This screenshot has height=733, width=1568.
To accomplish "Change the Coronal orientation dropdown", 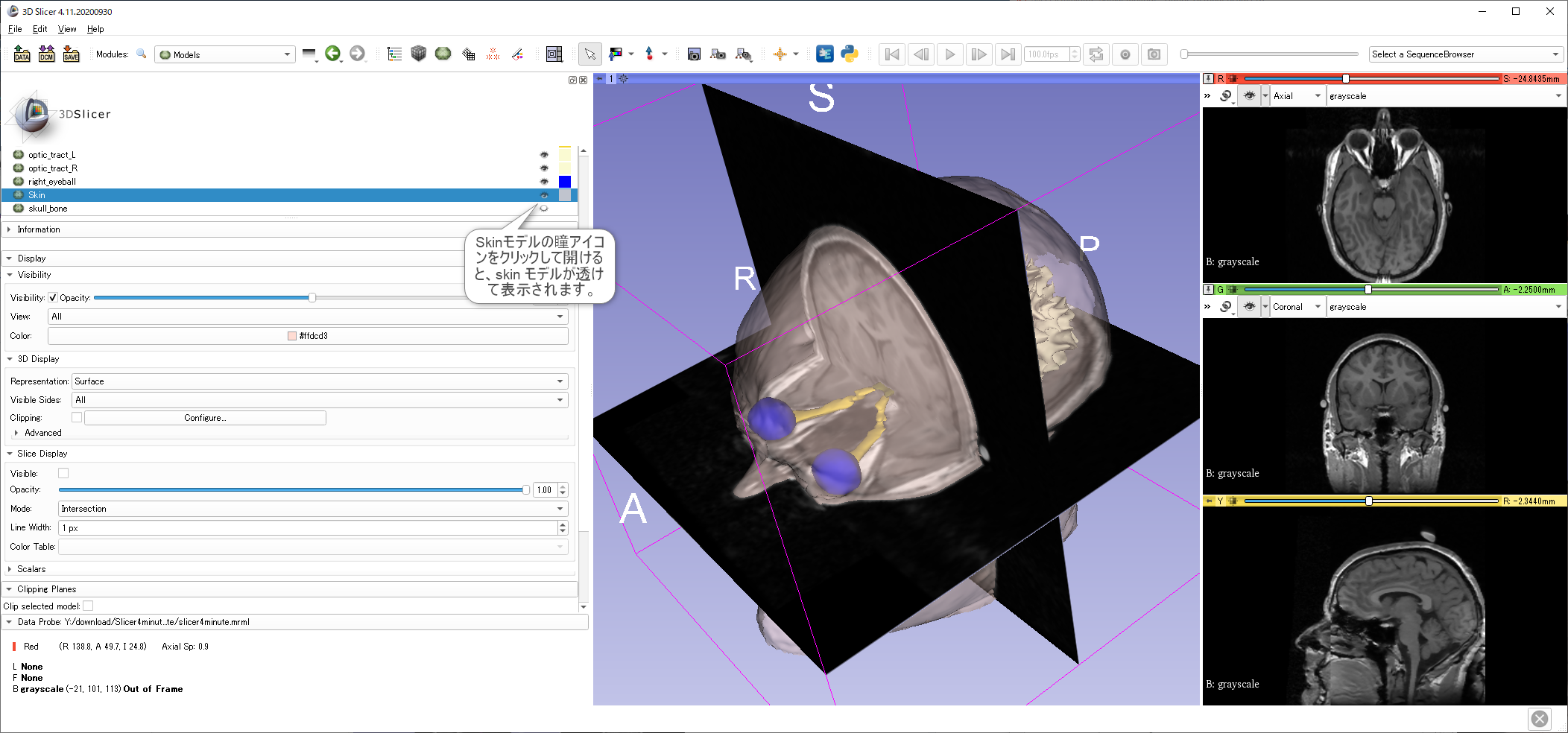I will point(1297,307).
